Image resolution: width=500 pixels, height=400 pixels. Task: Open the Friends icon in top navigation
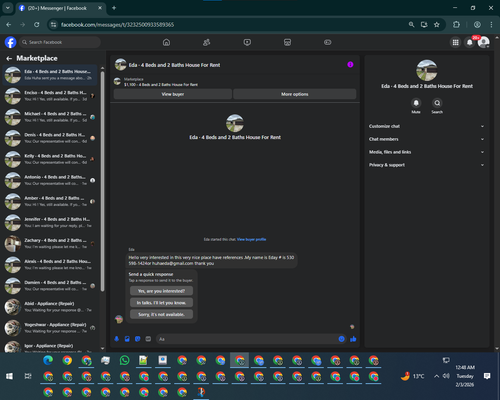click(207, 42)
